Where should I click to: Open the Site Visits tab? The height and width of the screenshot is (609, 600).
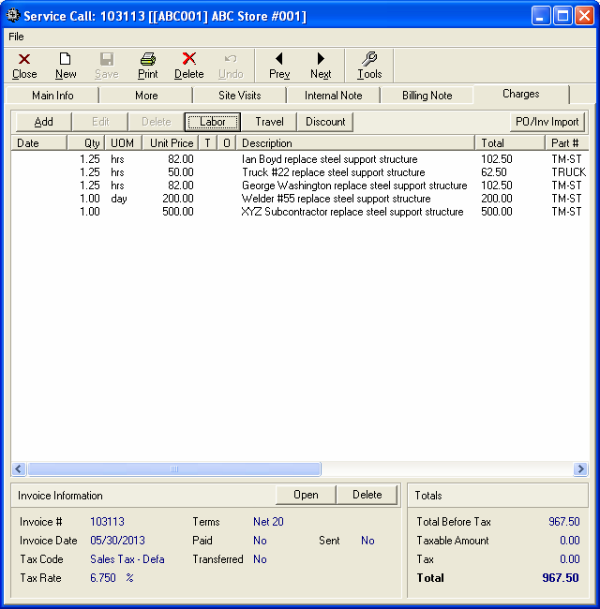pyautogui.click(x=240, y=96)
